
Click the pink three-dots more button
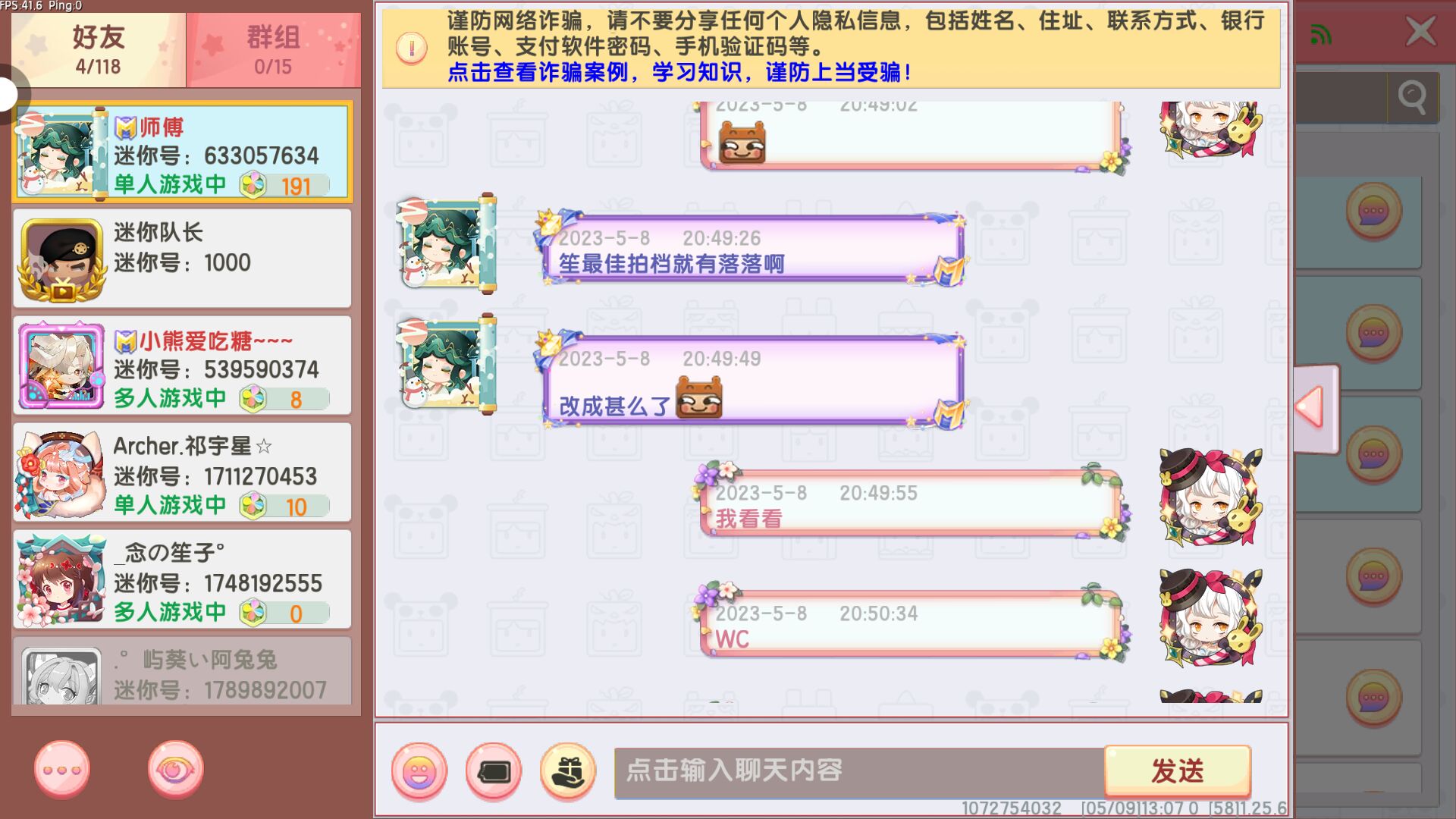(x=62, y=770)
